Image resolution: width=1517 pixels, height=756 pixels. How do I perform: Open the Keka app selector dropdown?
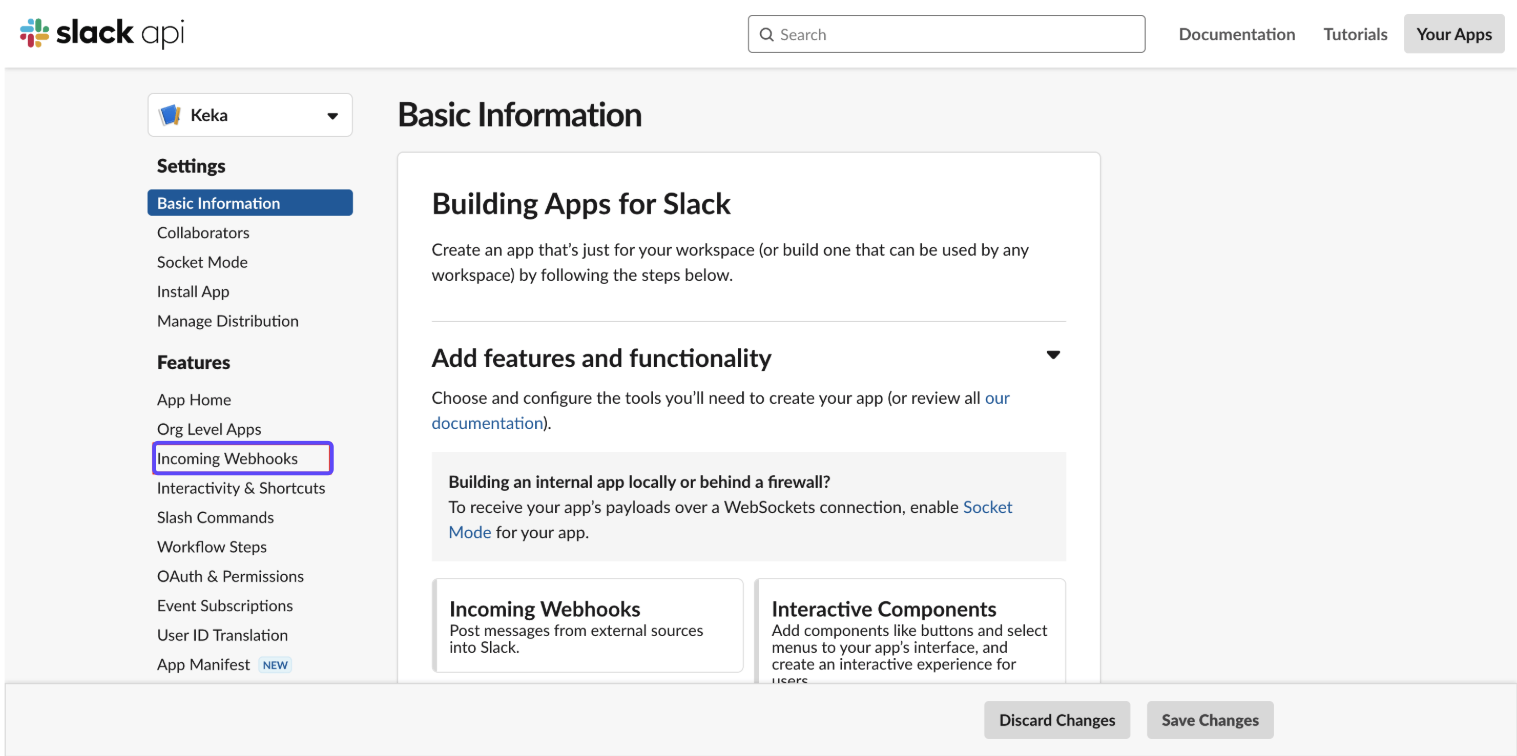[332, 116]
